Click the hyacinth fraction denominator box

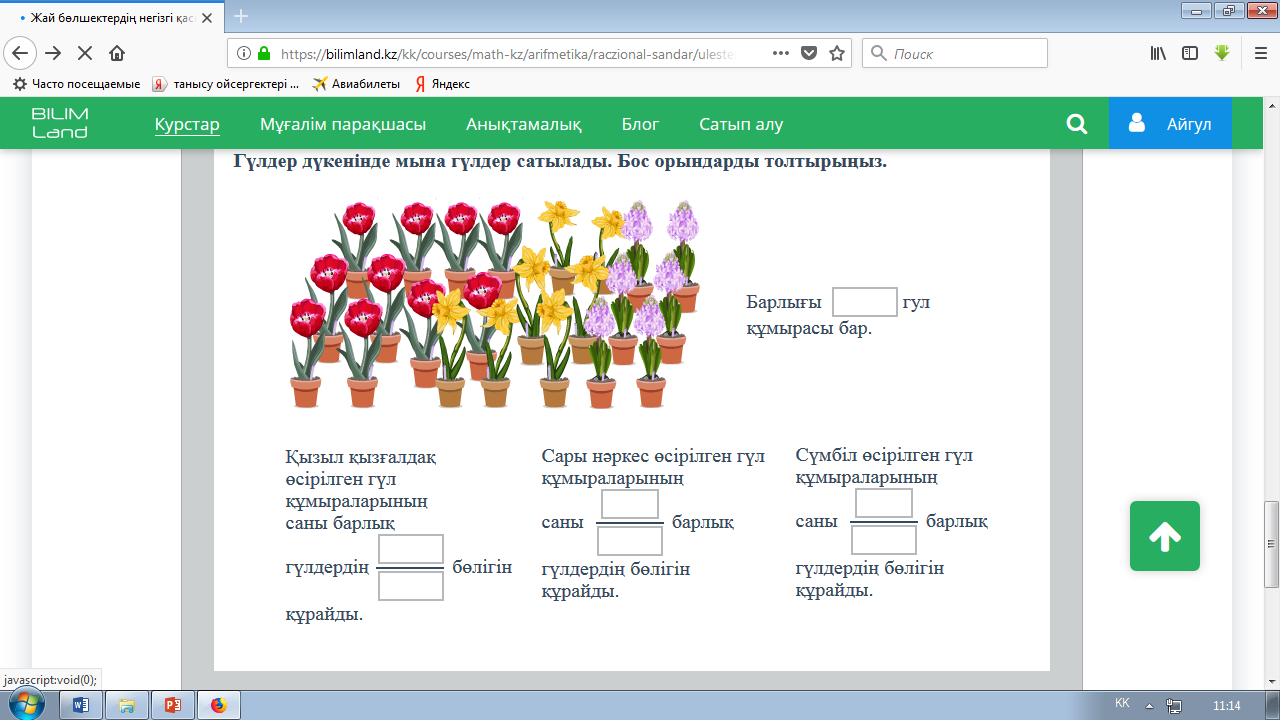(x=884, y=540)
